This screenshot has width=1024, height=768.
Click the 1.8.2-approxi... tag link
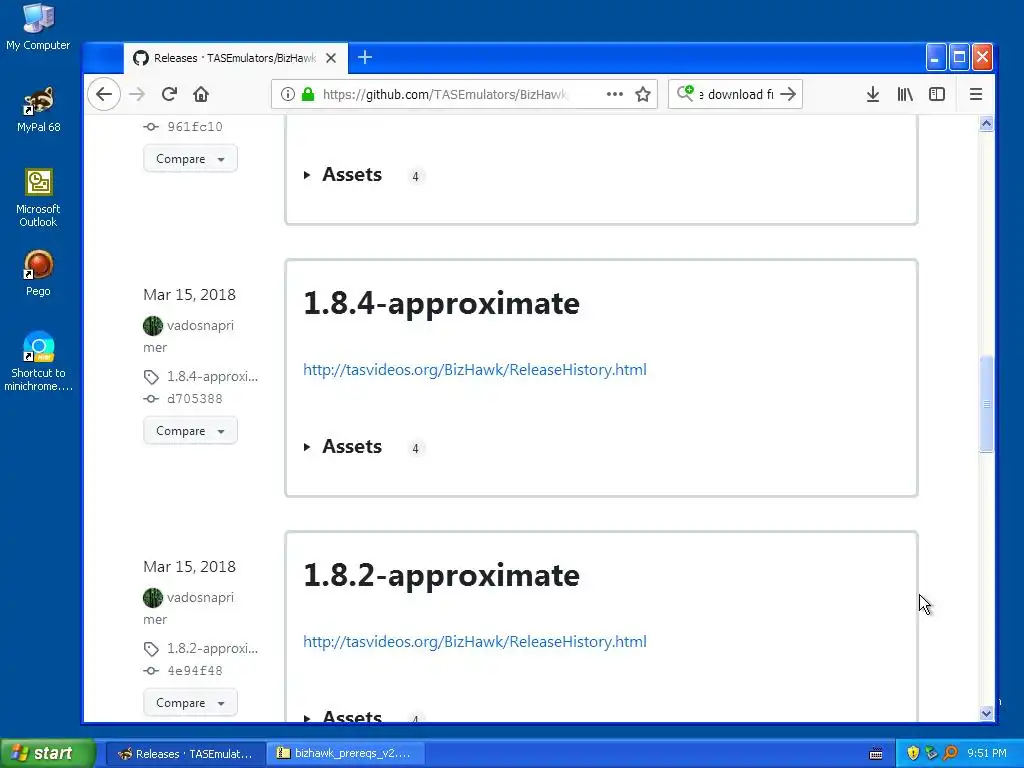point(212,648)
